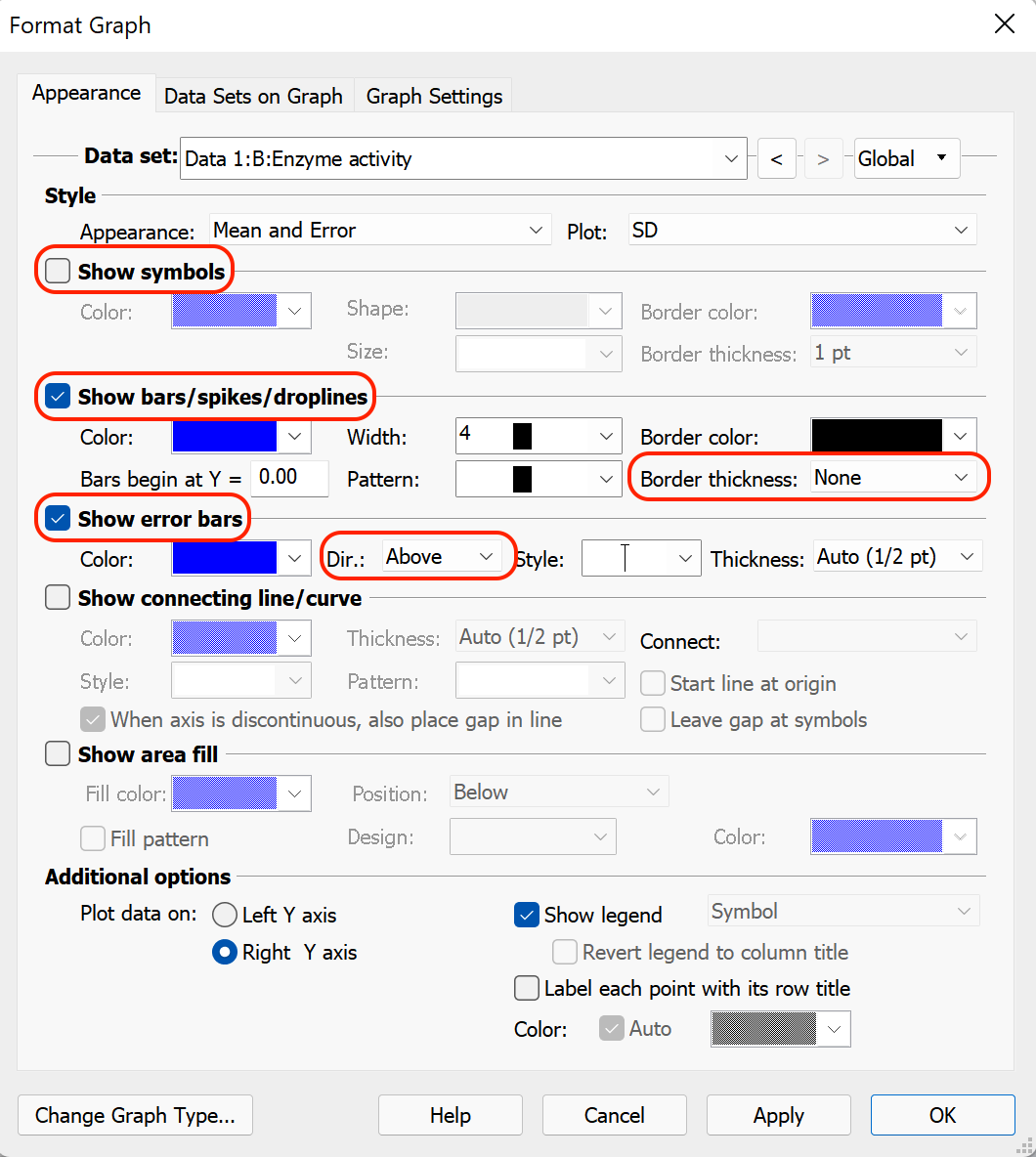
Task: Click the Apply button
Action: pos(778,1115)
